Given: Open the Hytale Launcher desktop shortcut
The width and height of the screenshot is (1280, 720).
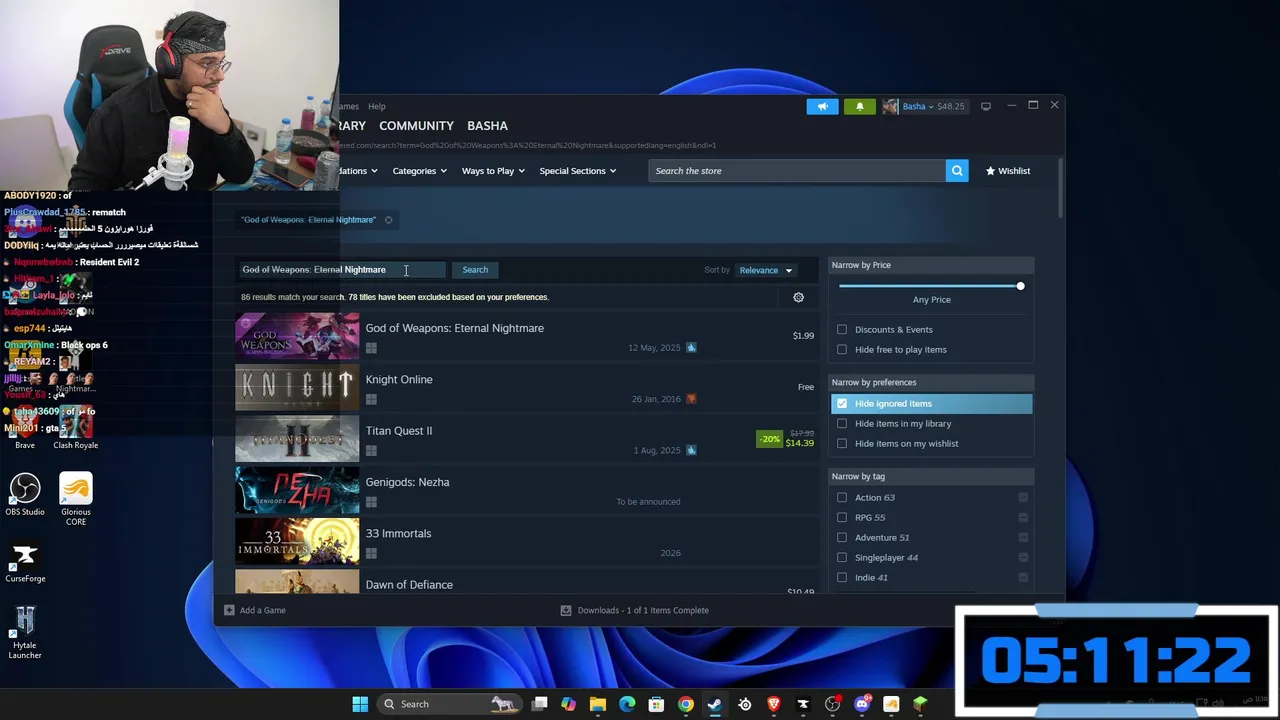Looking at the screenshot, I should (x=25, y=632).
